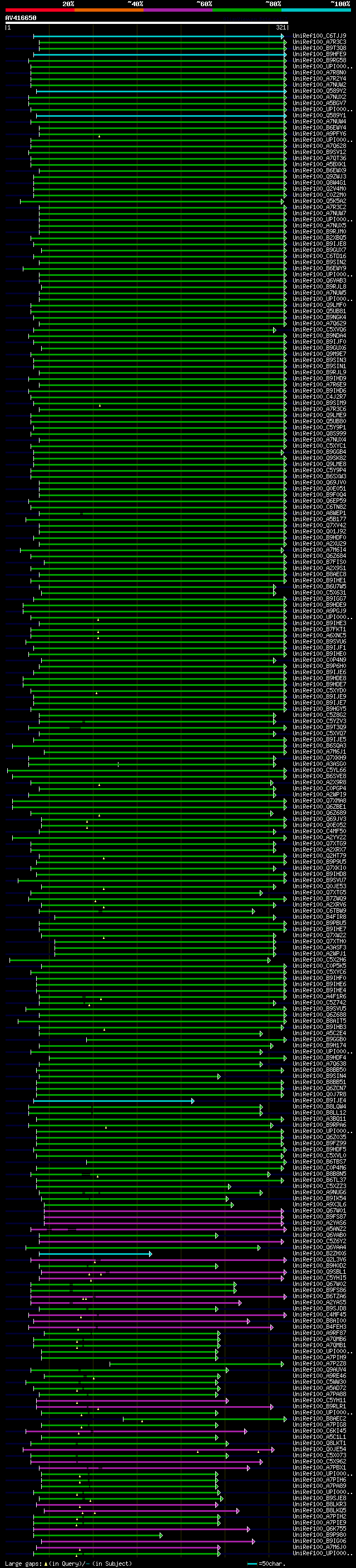Screen dimensions: 356x1568
Task: Click the UniRef100_A3ASG0 label
Action: 319,764
